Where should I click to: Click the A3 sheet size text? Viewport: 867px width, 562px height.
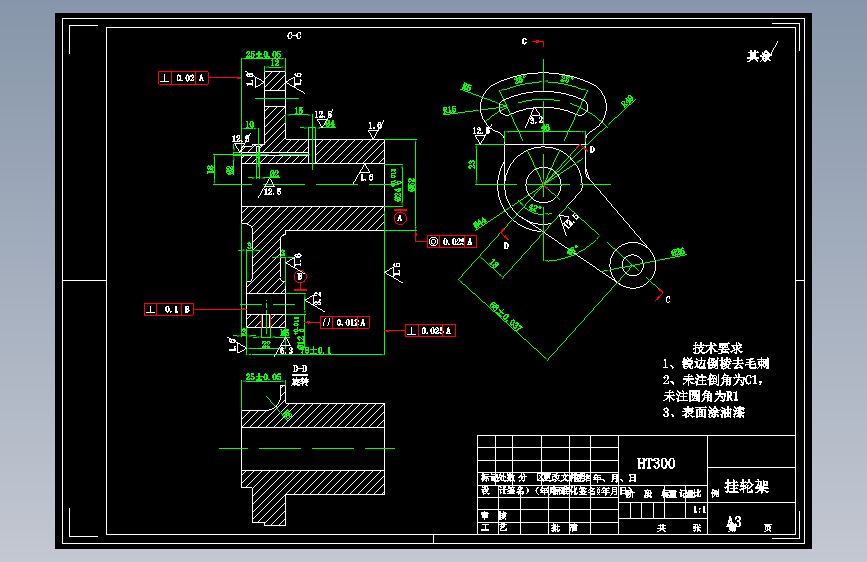(734, 521)
